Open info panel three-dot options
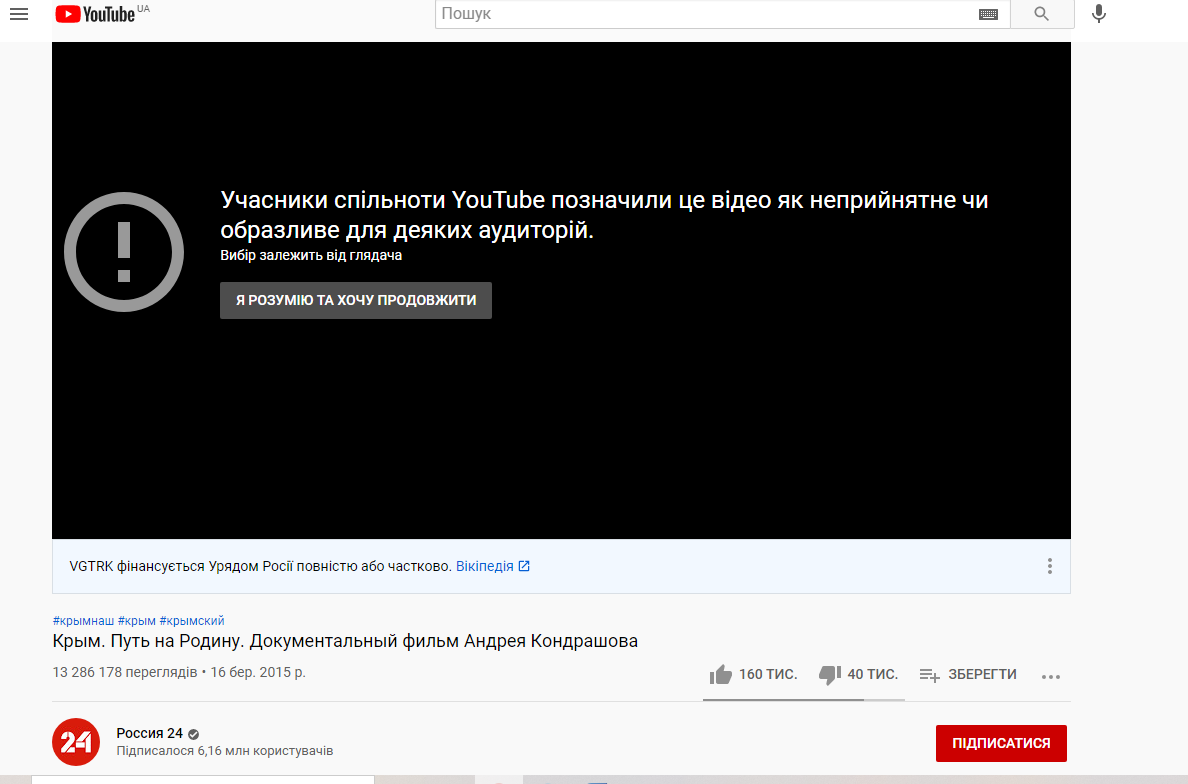 tap(1049, 566)
